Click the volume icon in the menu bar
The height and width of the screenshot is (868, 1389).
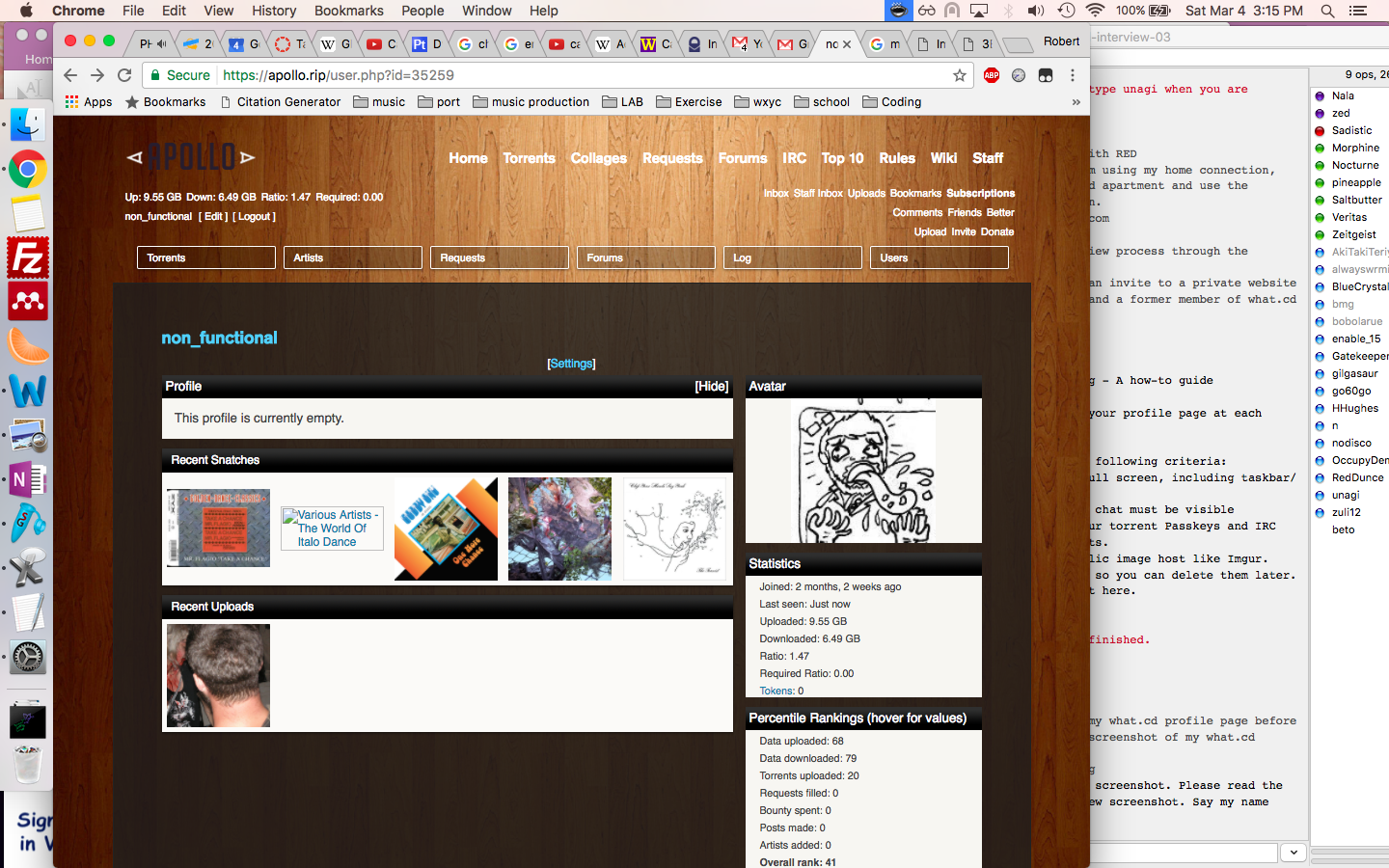coord(1036,11)
